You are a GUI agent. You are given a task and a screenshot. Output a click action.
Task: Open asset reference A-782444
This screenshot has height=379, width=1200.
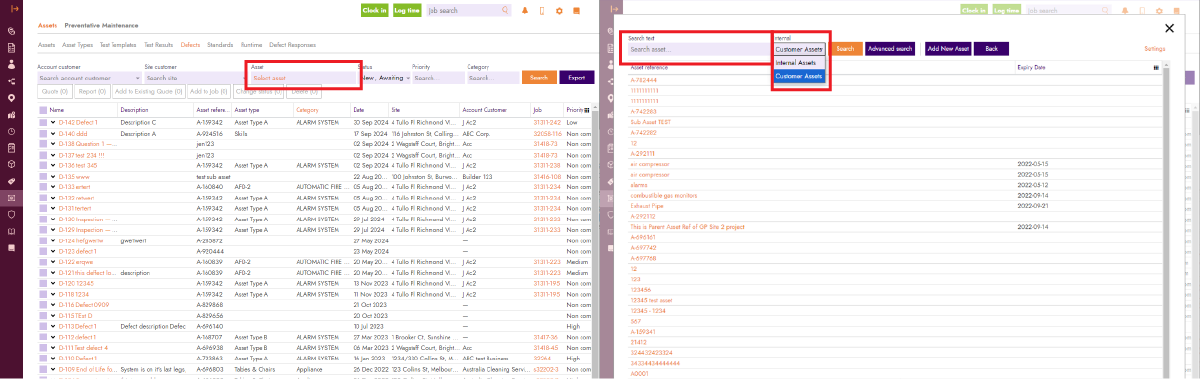point(643,79)
